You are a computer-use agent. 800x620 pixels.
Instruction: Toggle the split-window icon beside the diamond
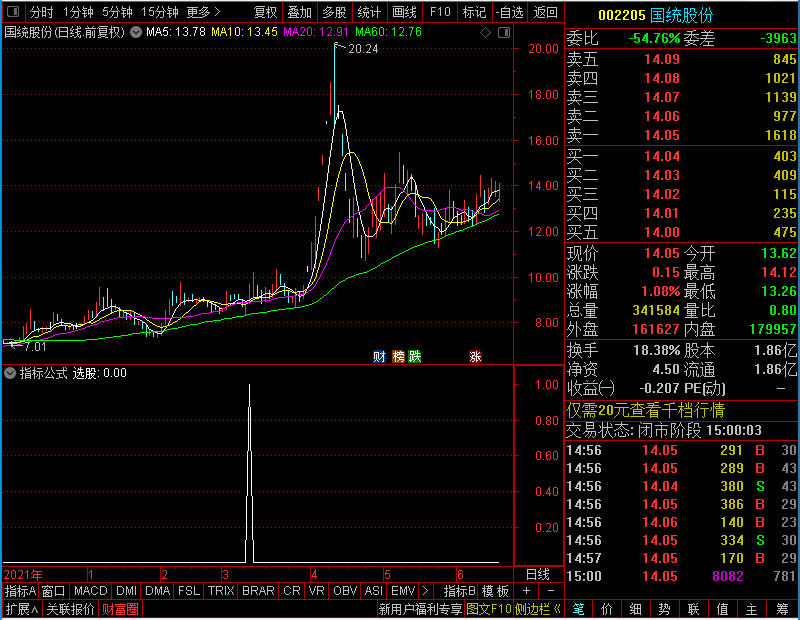click(504, 33)
